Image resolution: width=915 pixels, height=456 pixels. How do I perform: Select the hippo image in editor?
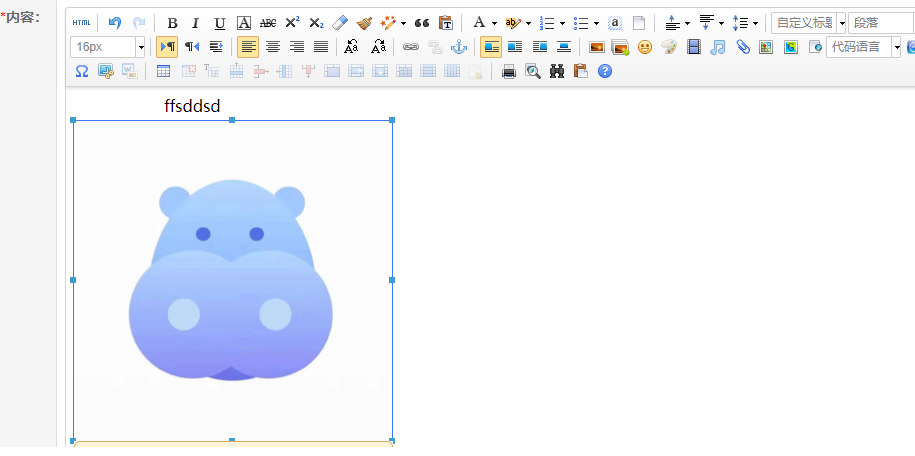(x=232, y=280)
